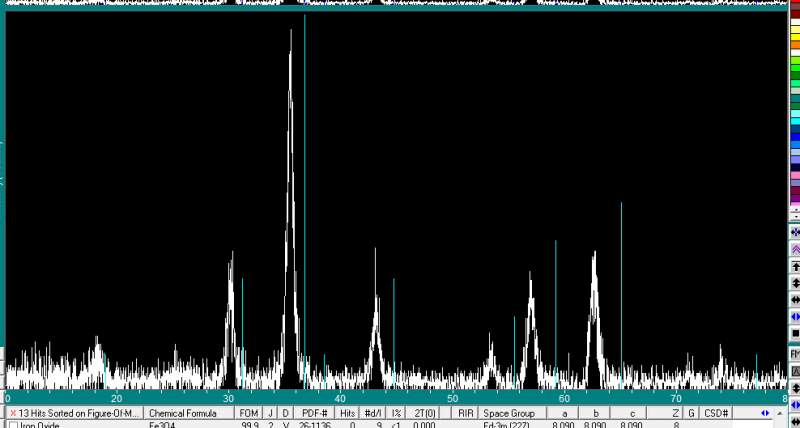Pick the orange swatch in the color palette

coord(794,45)
